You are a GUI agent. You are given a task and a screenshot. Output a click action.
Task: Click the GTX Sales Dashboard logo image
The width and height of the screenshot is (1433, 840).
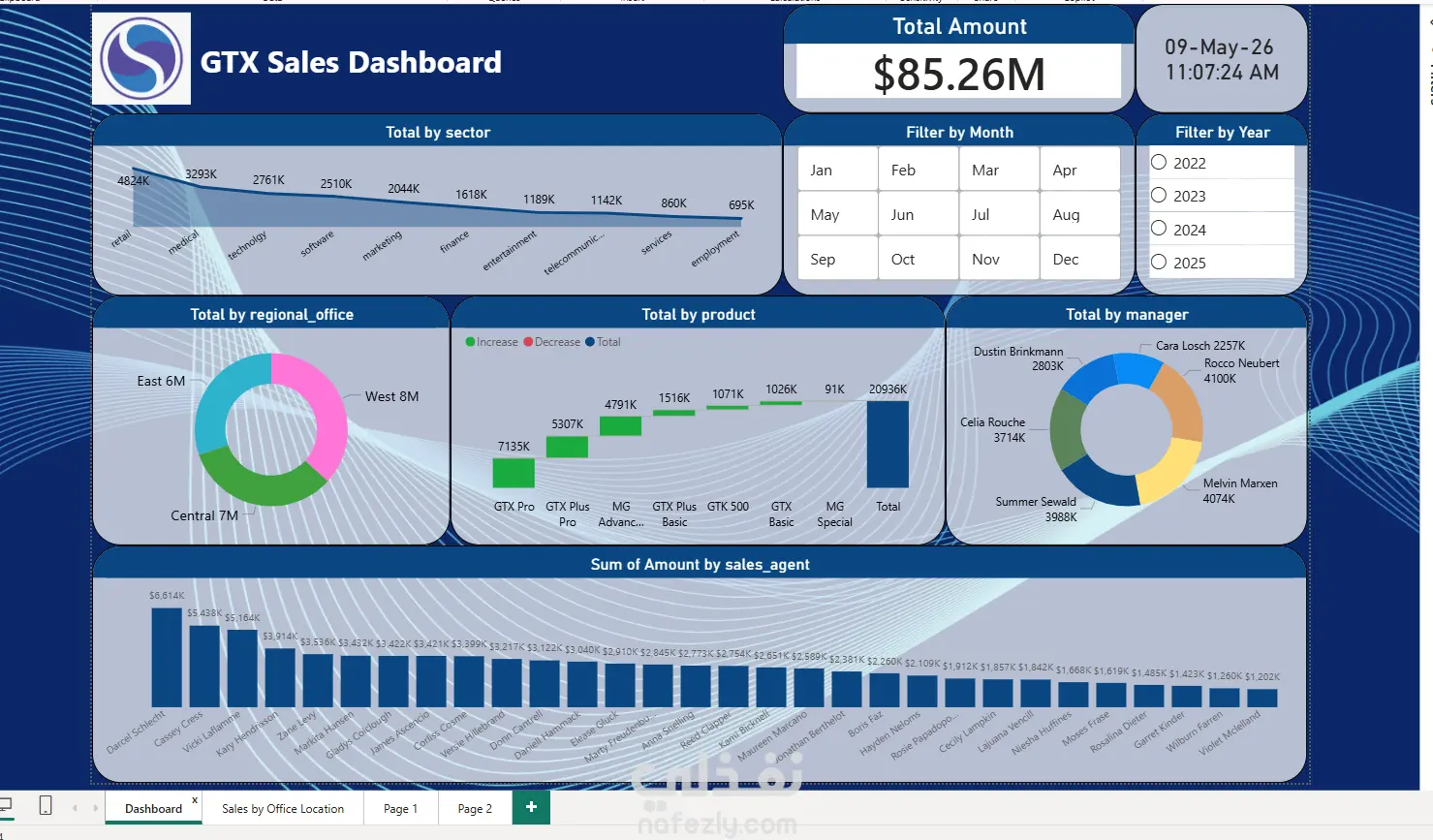point(141,58)
